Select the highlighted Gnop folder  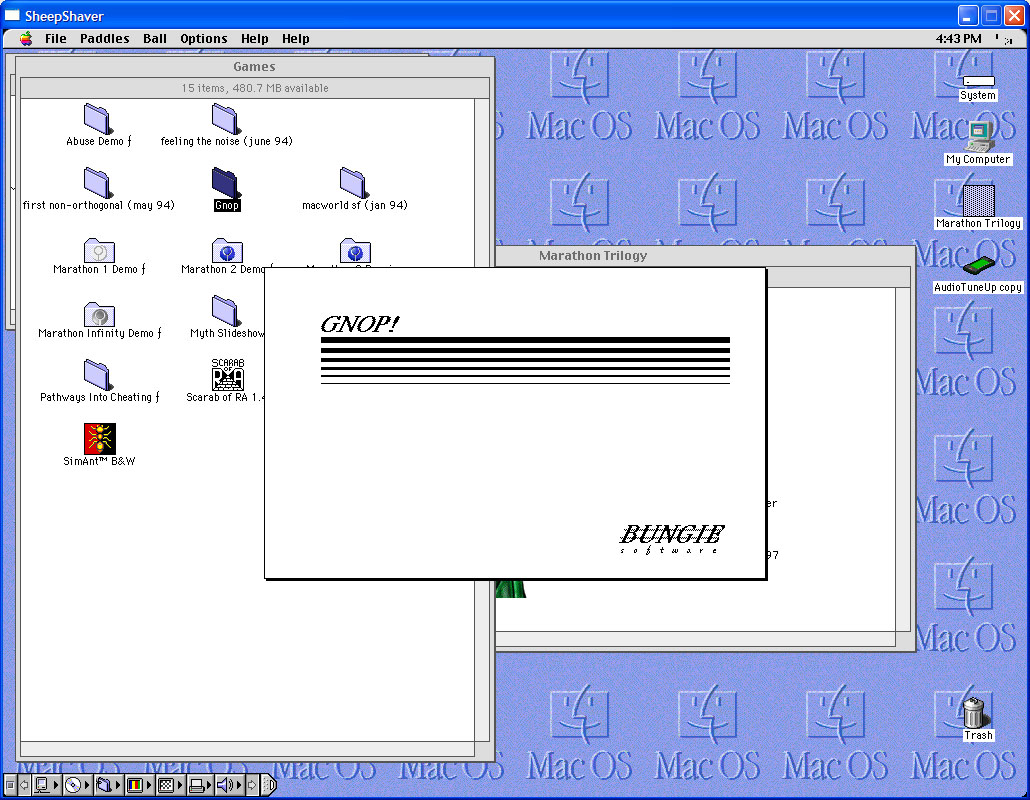pos(227,182)
